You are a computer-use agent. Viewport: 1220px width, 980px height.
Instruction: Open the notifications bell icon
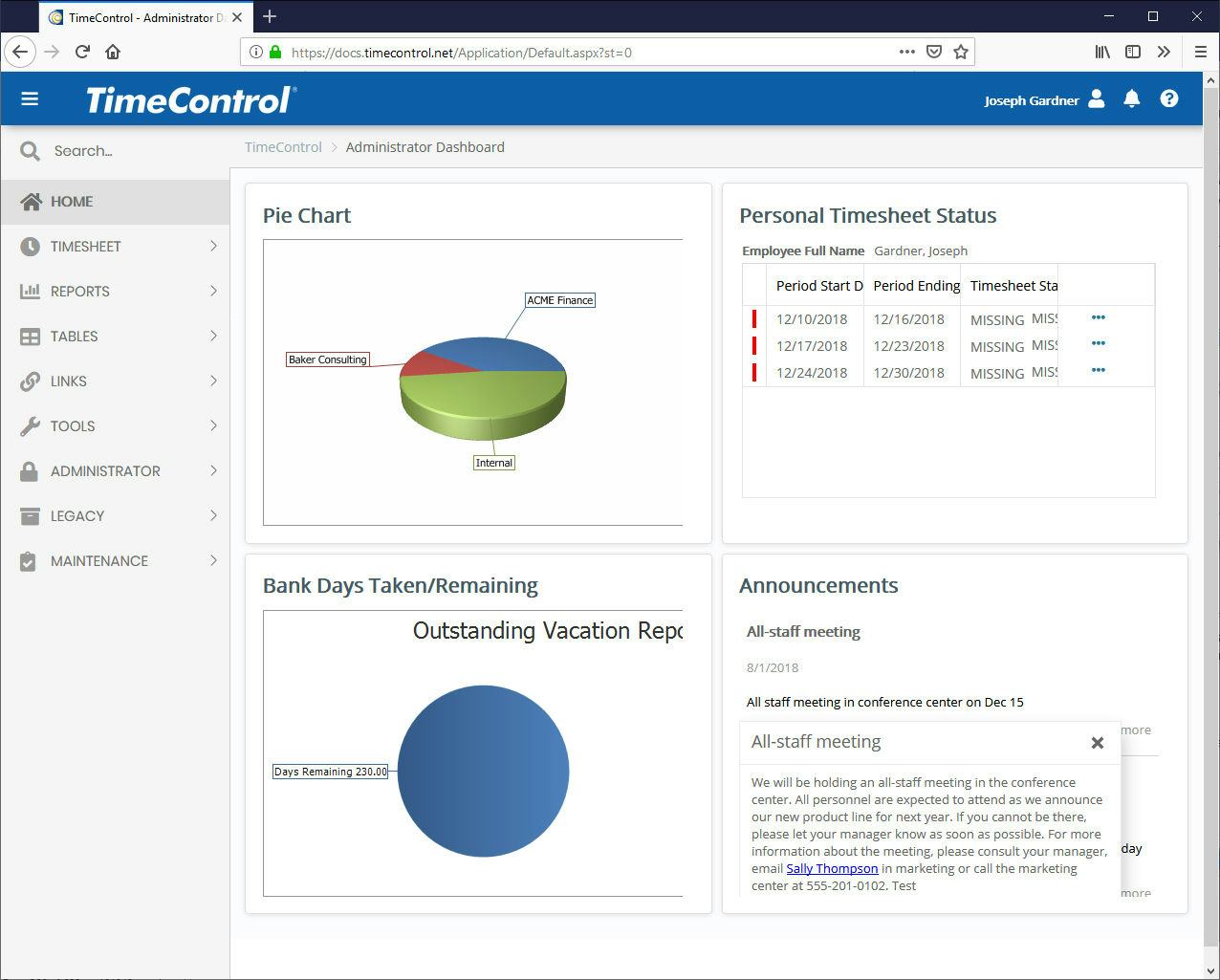pos(1132,98)
